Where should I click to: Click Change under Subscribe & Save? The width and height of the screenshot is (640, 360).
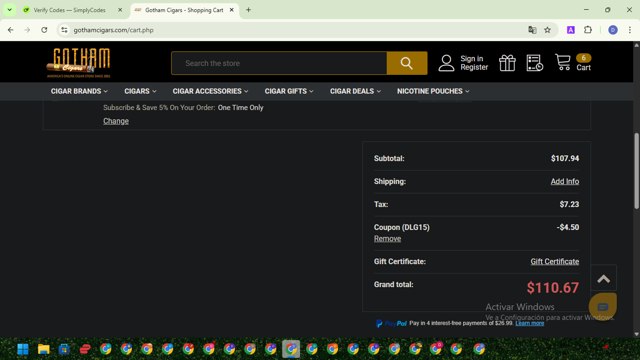116,121
